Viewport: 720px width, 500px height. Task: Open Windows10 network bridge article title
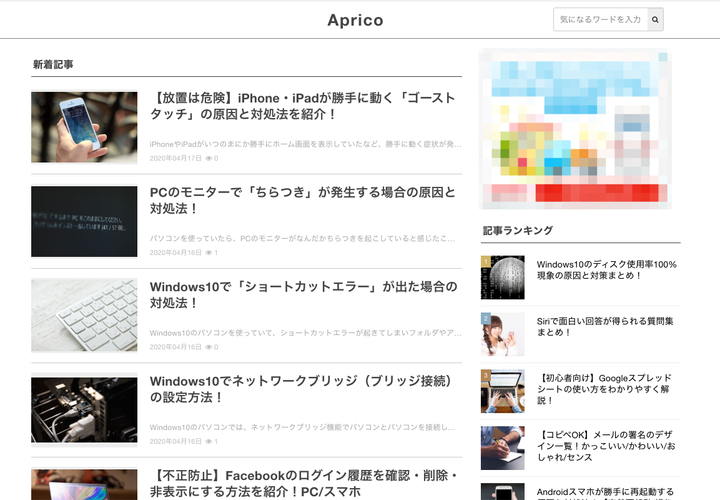(x=301, y=389)
